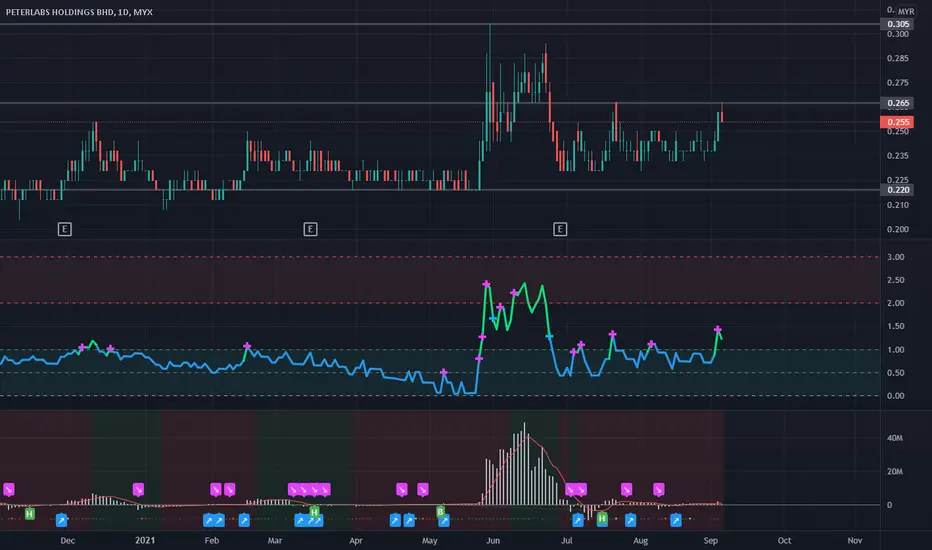Click the blue up-arrow signal left of Dec
932x550 pixels.
[x=61, y=520]
